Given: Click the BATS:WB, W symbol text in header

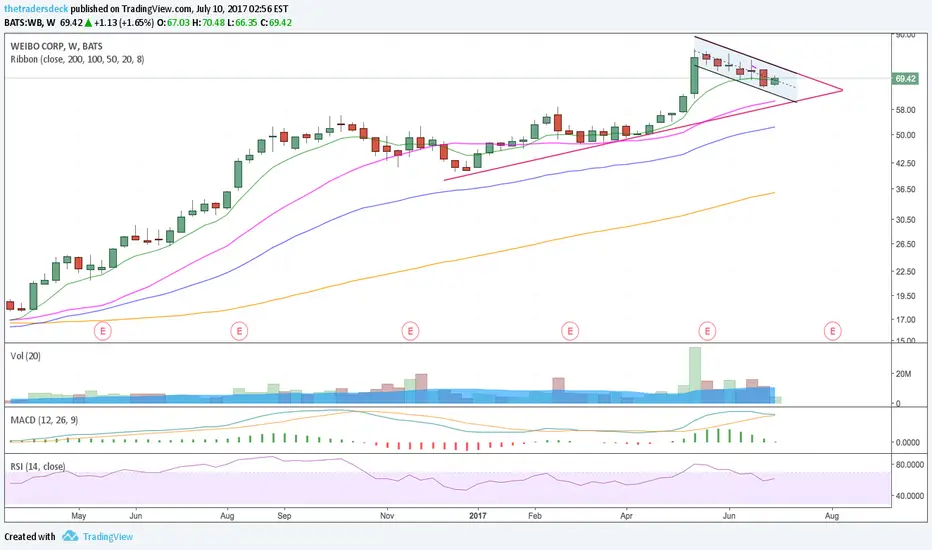Looking at the screenshot, I should [x=30, y=23].
